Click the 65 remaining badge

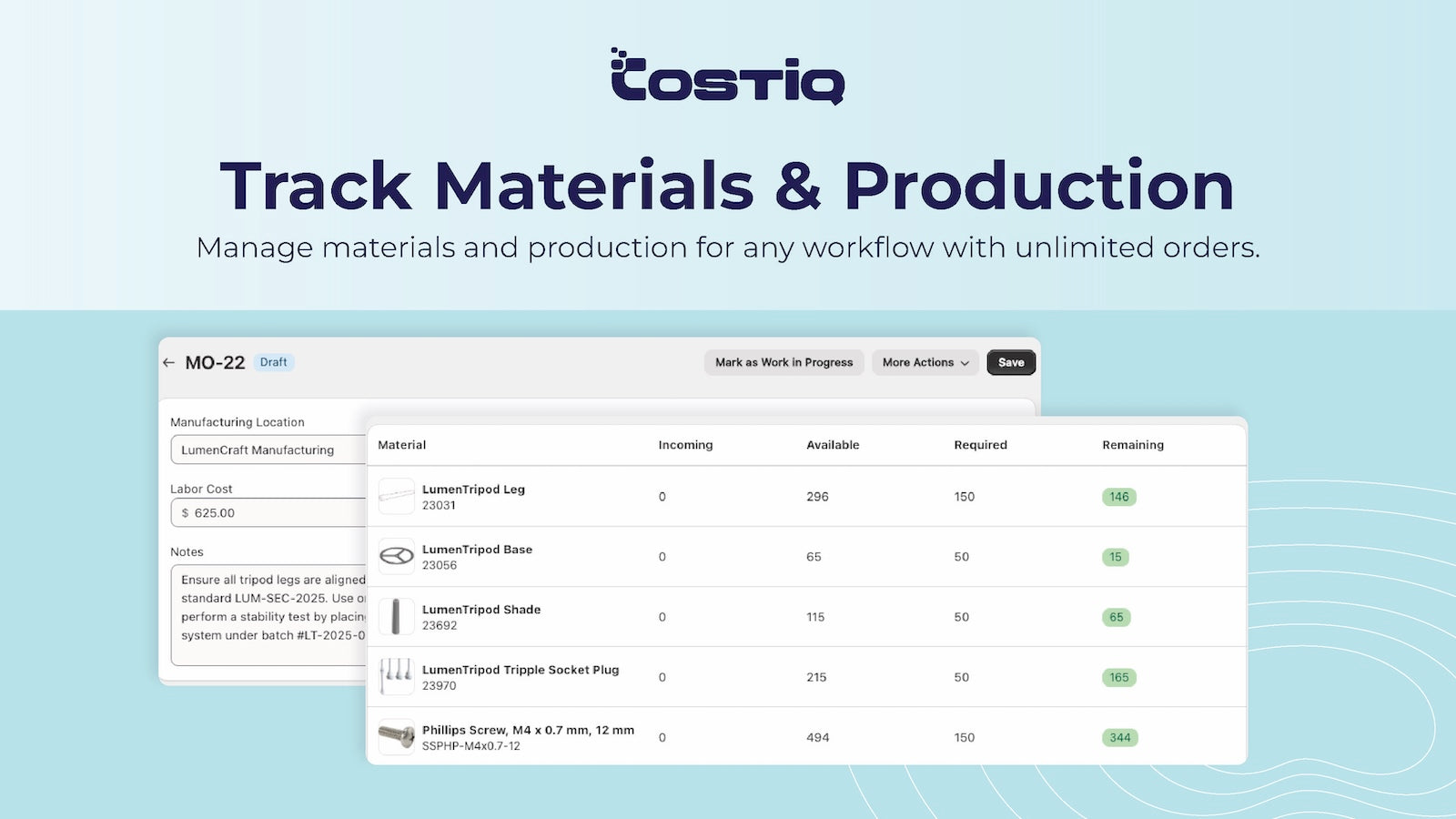click(1117, 617)
